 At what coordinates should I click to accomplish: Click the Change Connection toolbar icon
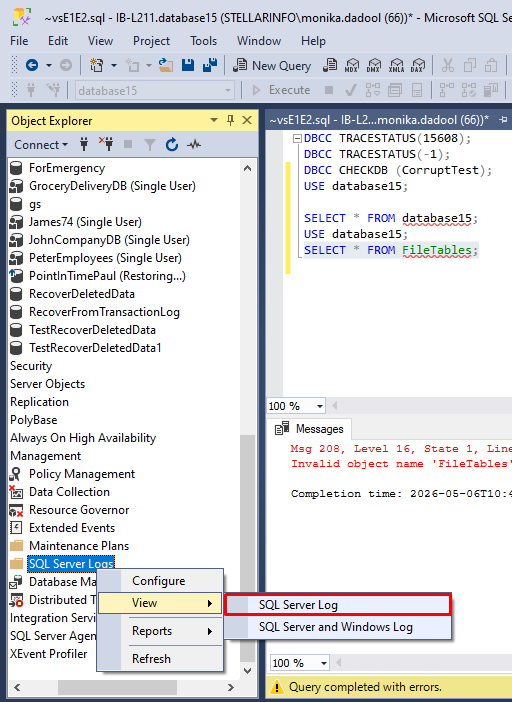pos(53,90)
